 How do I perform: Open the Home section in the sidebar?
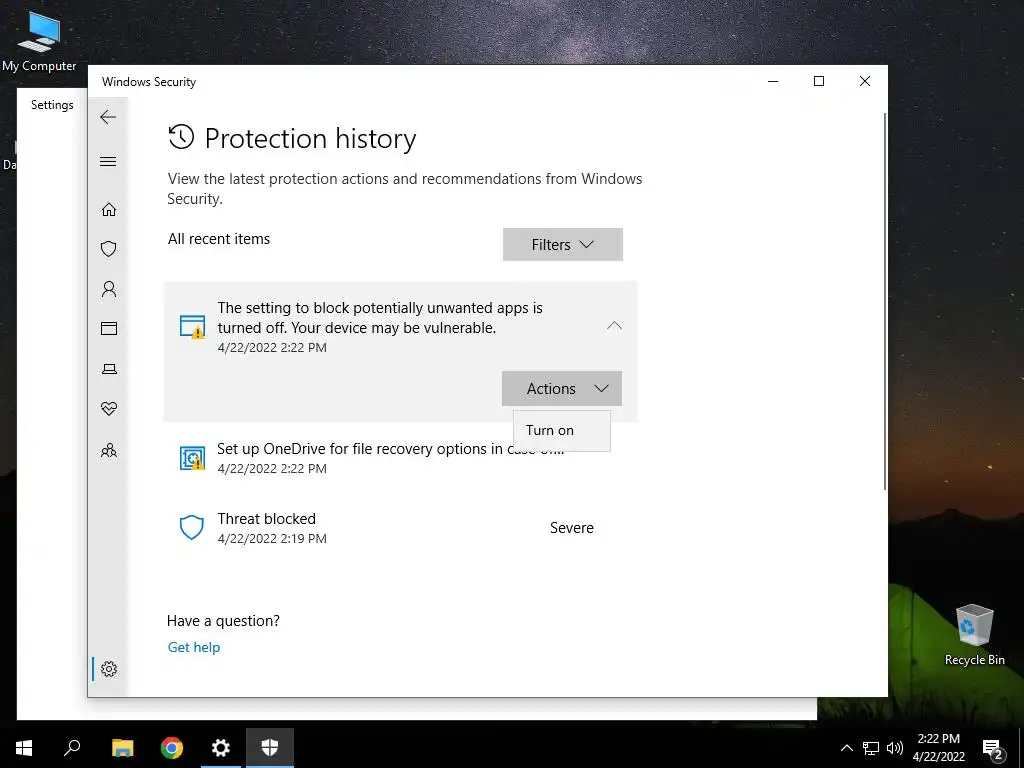pyautogui.click(x=108, y=209)
